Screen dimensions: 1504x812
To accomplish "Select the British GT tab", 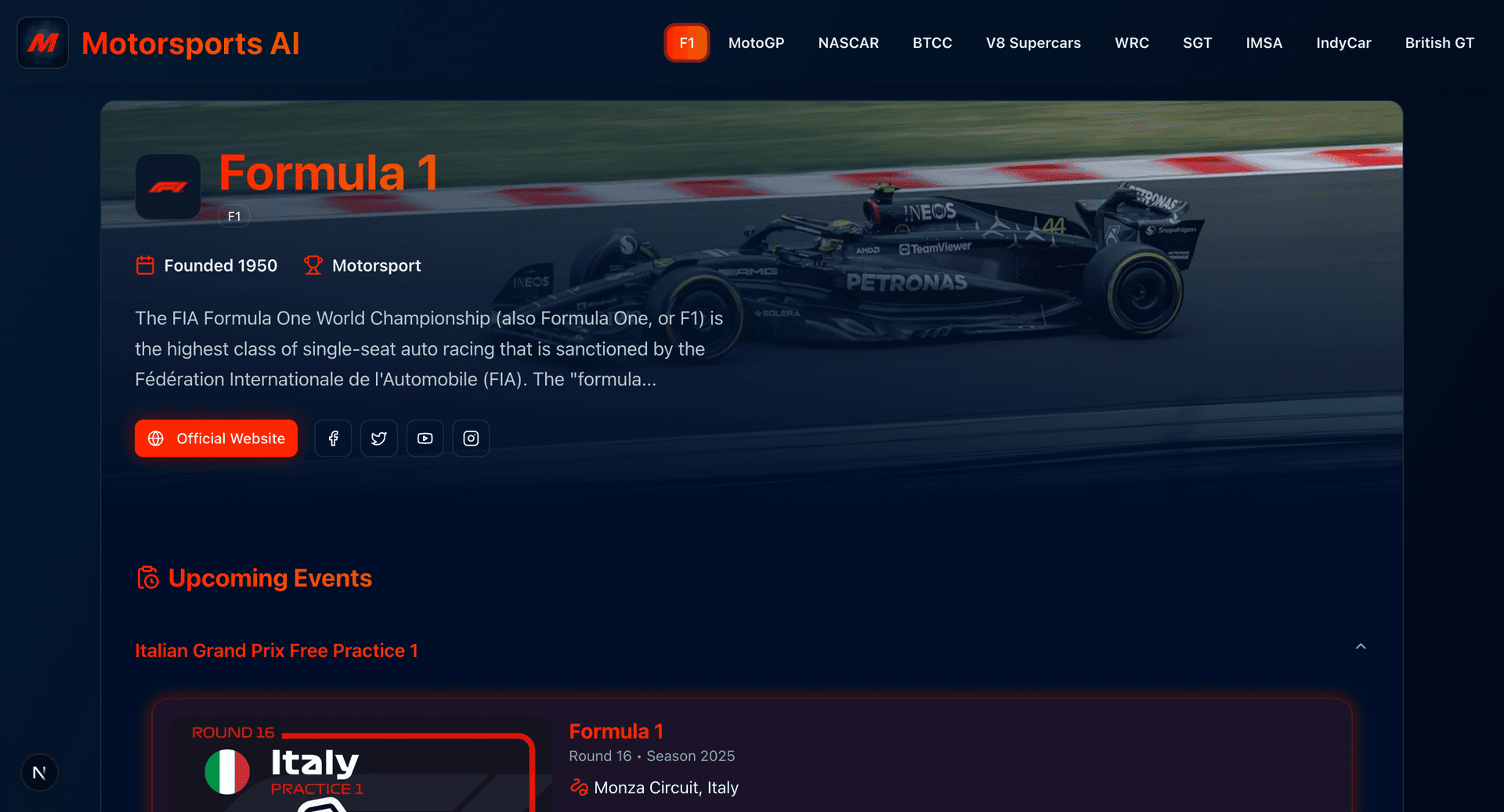I will [1439, 43].
